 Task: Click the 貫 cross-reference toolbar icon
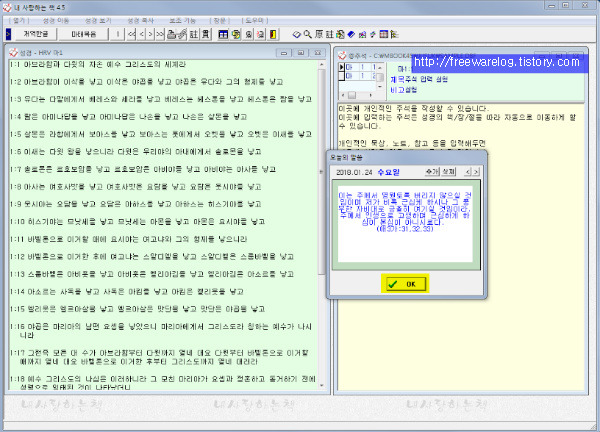pos(205,34)
